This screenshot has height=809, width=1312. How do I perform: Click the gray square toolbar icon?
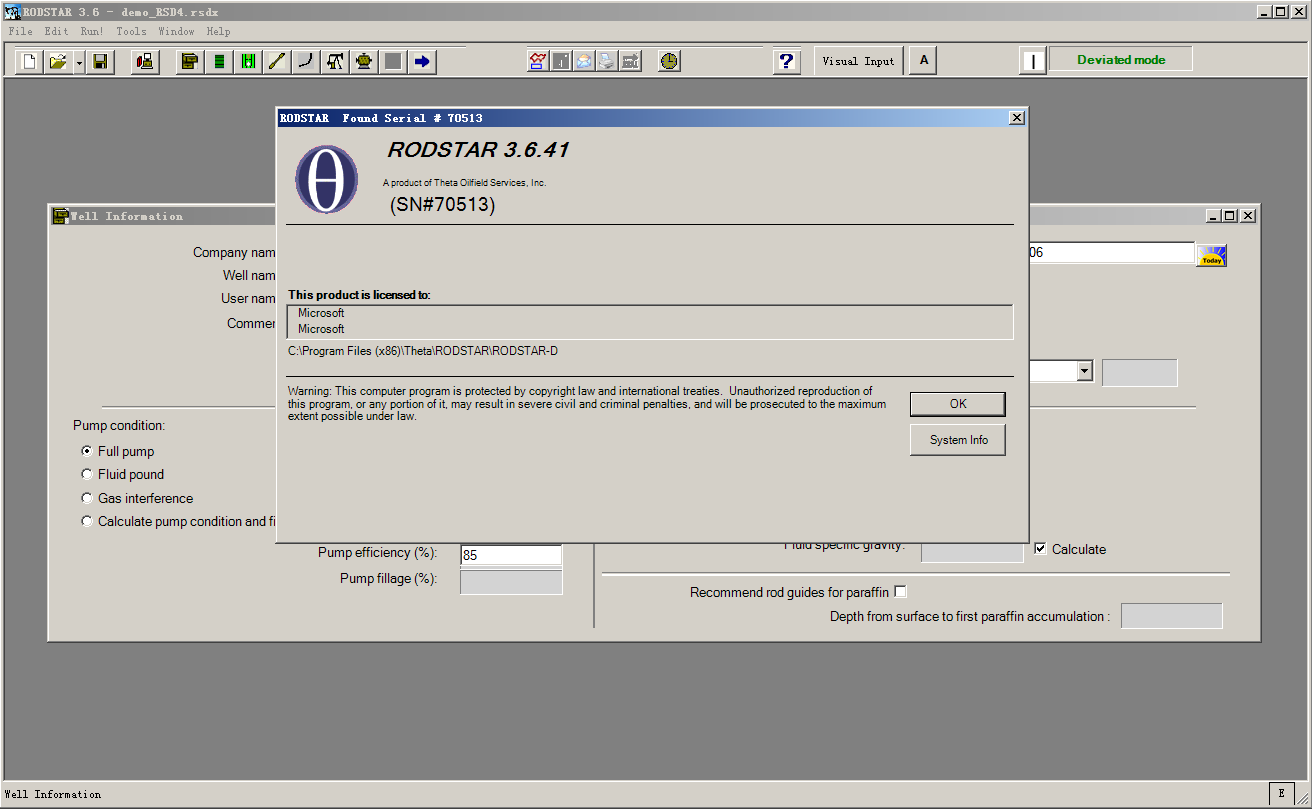coord(393,61)
